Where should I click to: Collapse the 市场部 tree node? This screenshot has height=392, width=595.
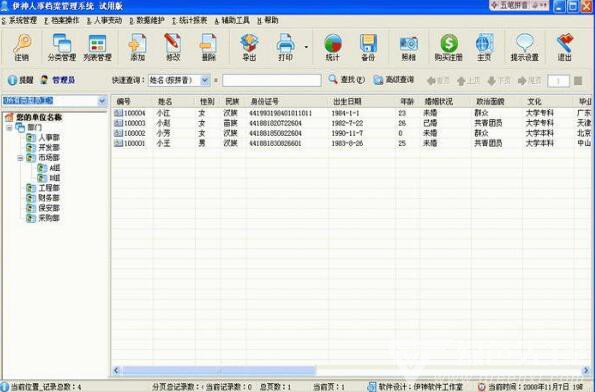pos(20,158)
